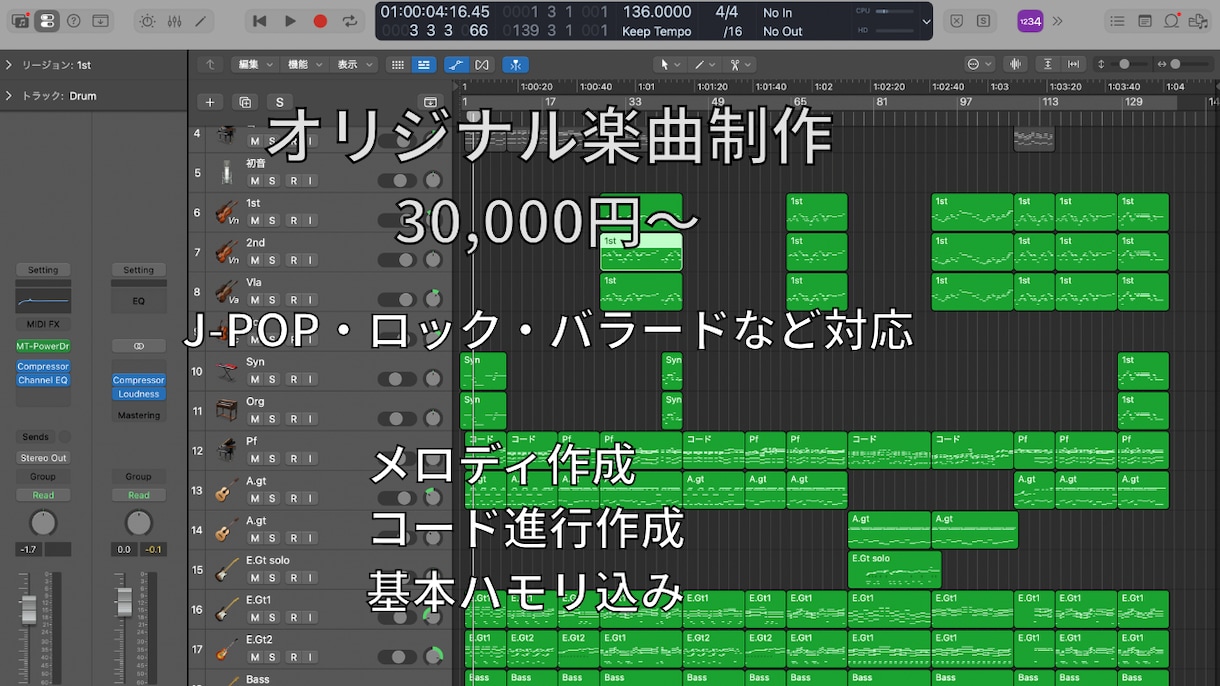The width and height of the screenshot is (1220, 686).
Task: Expand the リージョン: 1st inspector section
Action: pyautogui.click(x=9, y=65)
